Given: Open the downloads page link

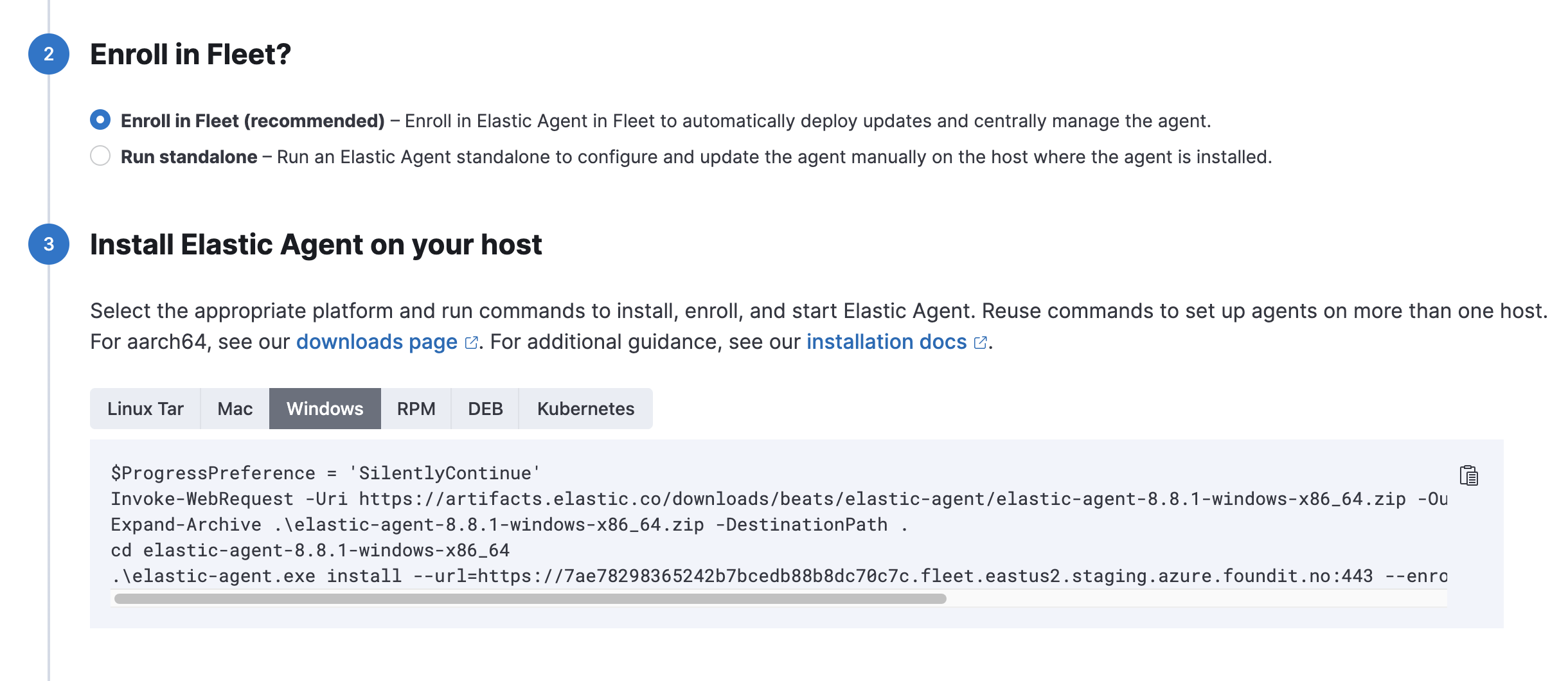Looking at the screenshot, I should pyautogui.click(x=376, y=342).
